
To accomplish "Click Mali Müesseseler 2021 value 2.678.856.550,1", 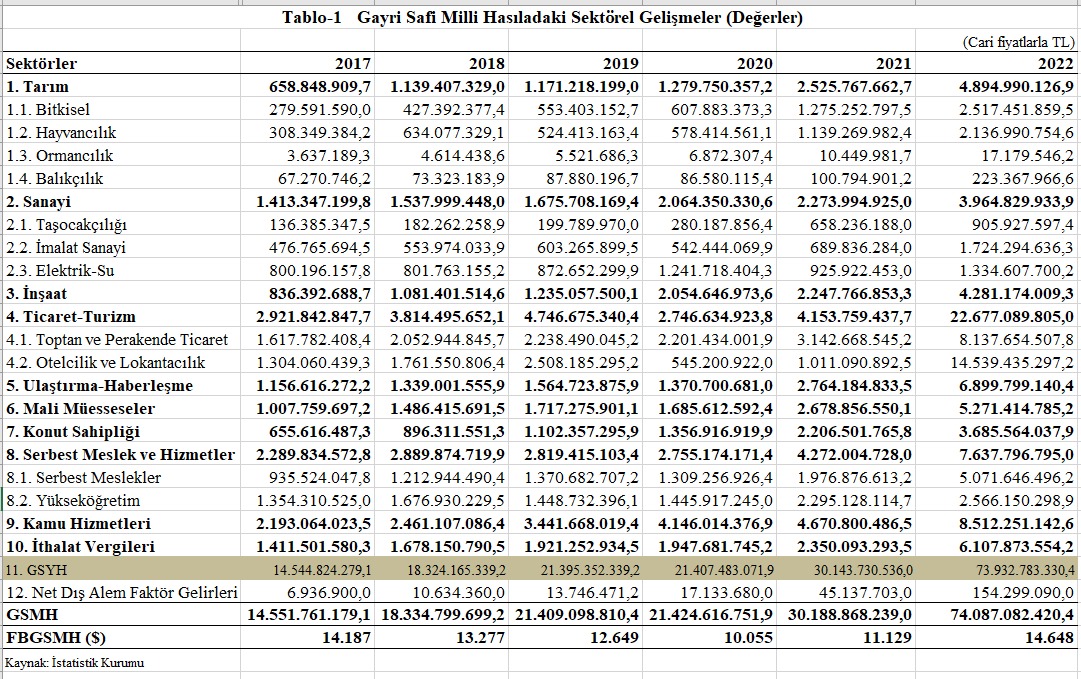I will 854,409.
